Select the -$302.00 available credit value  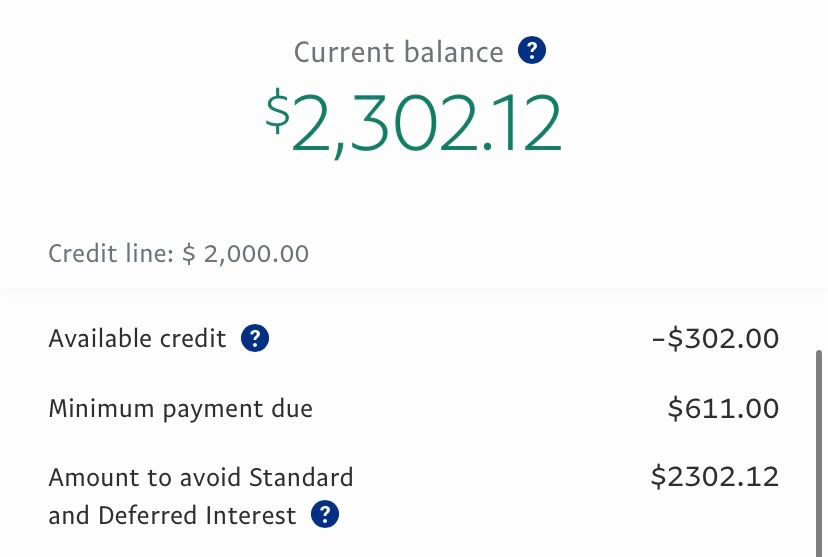click(715, 339)
